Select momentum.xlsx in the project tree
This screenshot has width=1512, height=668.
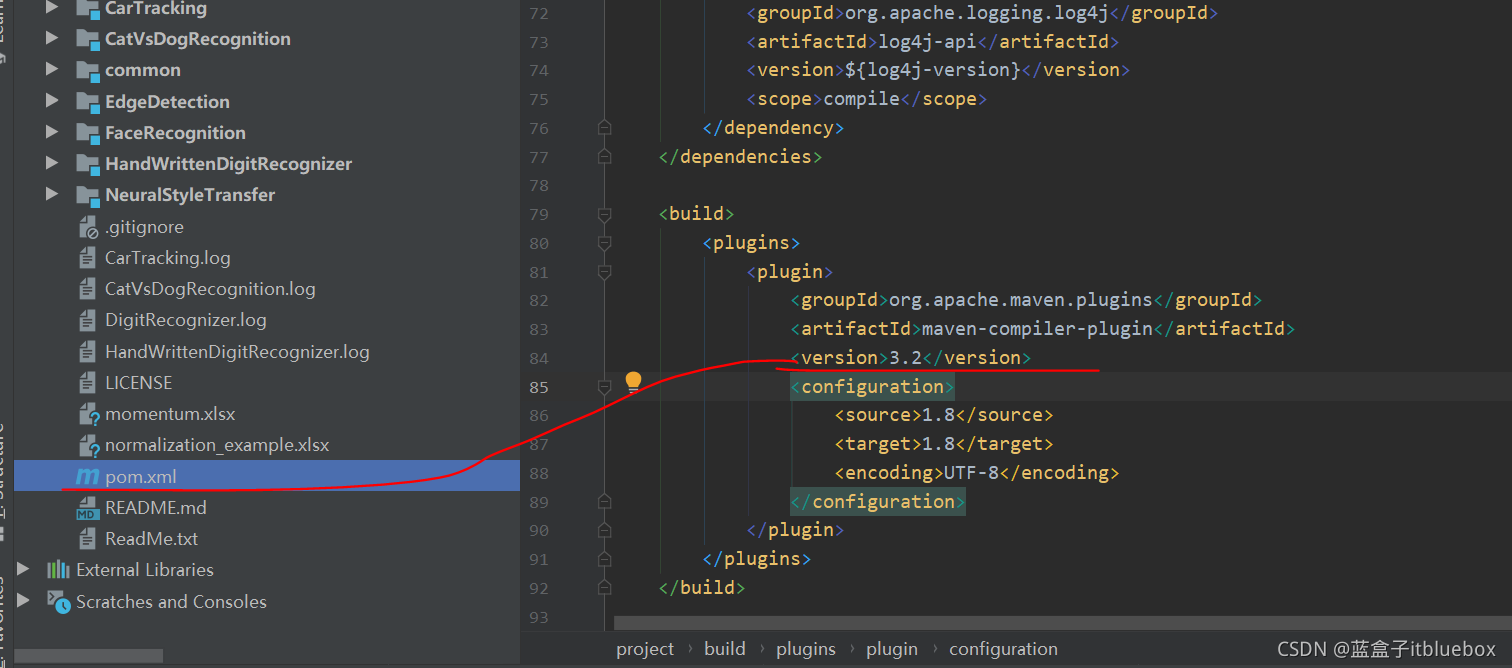[x=170, y=414]
